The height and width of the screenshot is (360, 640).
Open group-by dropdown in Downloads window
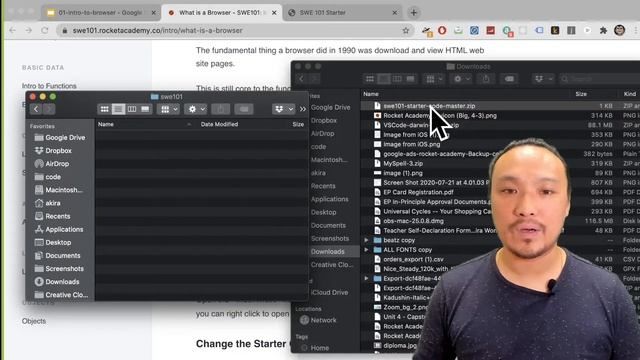click(x=434, y=79)
